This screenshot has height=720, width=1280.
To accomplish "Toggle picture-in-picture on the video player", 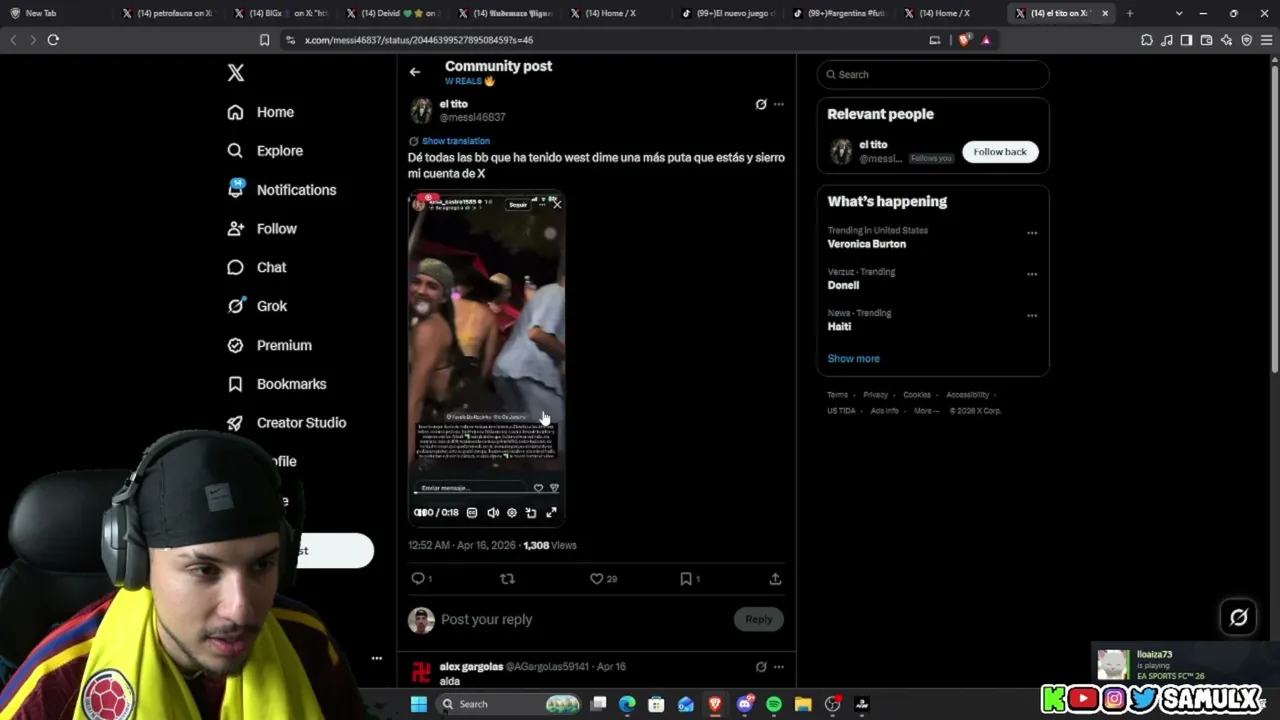I will tap(531, 513).
